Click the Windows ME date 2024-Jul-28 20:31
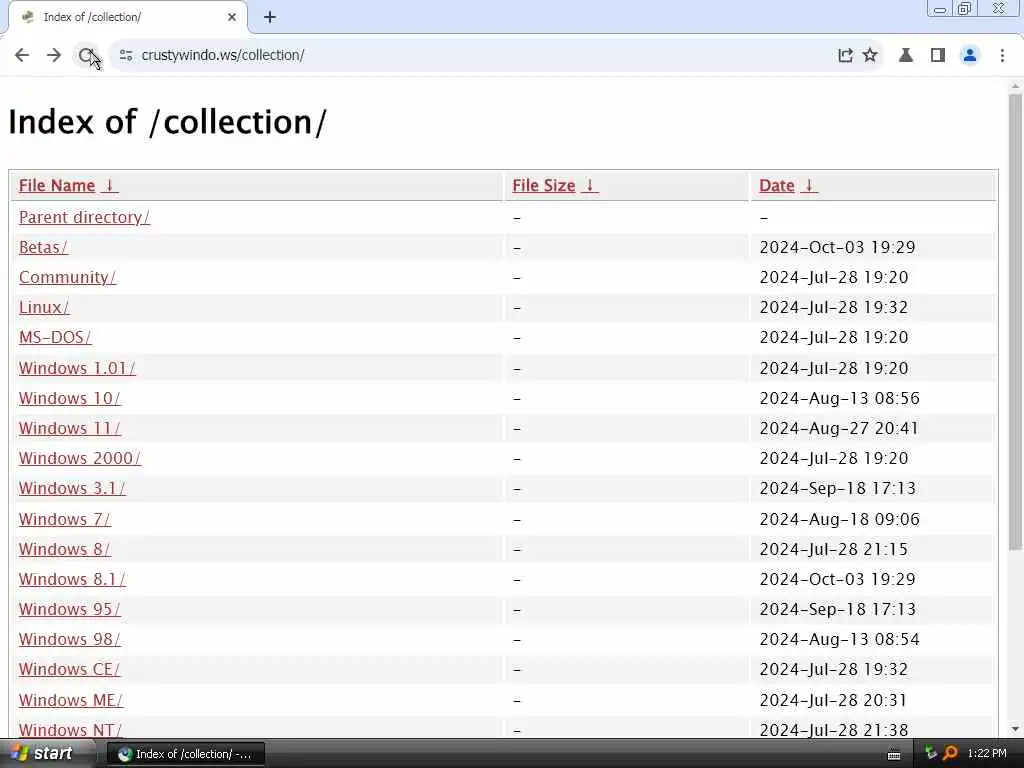Viewport: 1024px width, 768px height. (833, 700)
